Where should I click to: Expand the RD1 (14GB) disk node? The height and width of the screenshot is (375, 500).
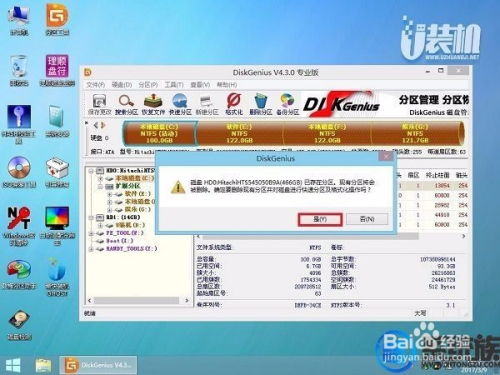point(91,218)
